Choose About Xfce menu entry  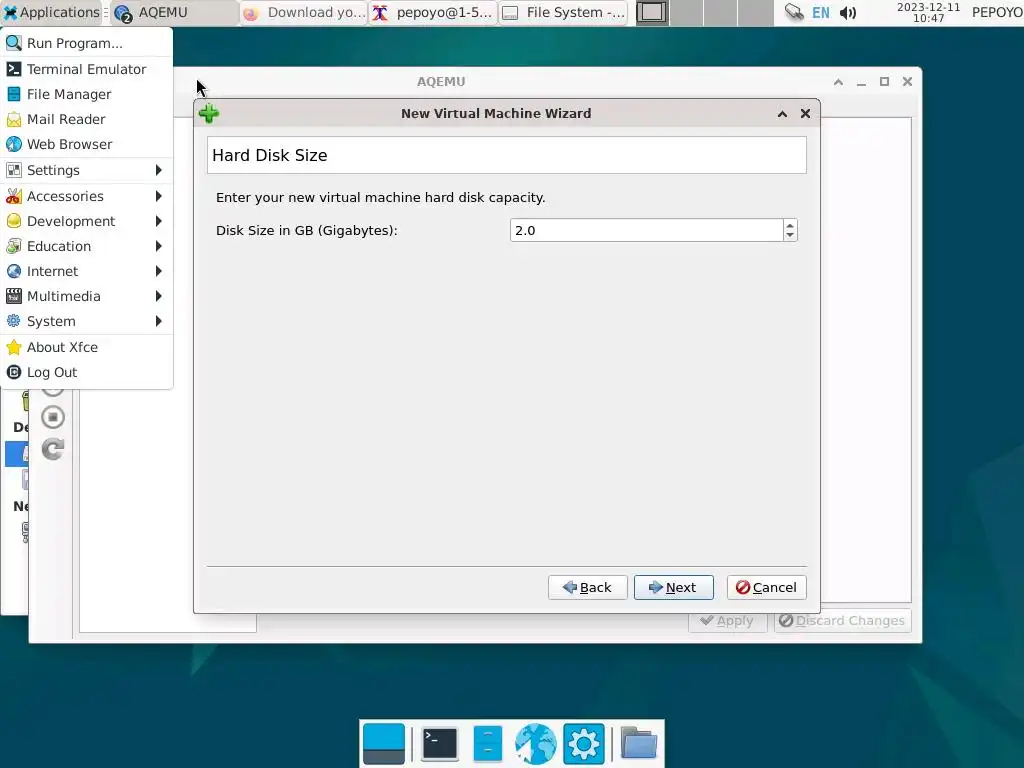(87, 347)
